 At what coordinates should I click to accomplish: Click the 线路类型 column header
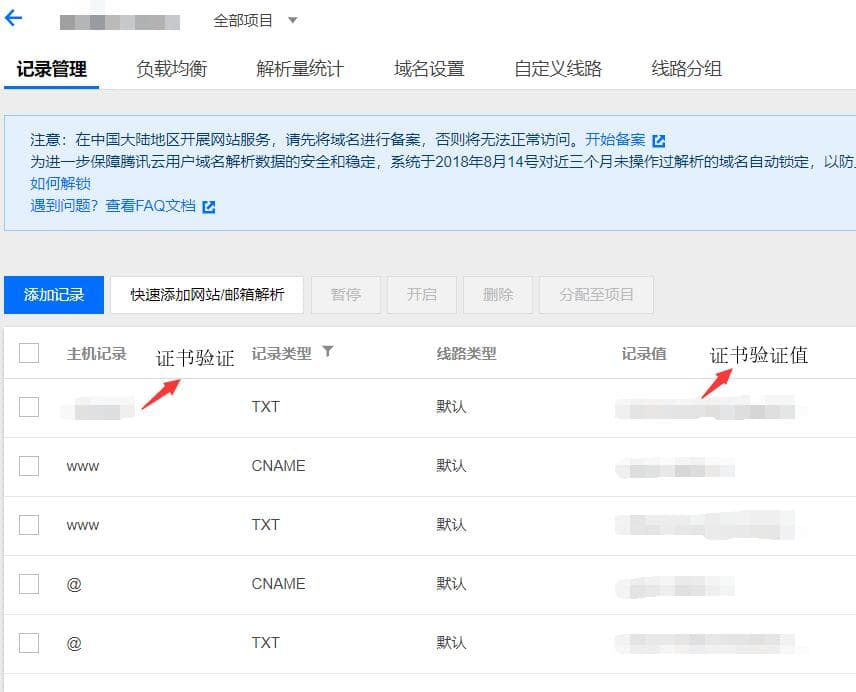point(466,354)
